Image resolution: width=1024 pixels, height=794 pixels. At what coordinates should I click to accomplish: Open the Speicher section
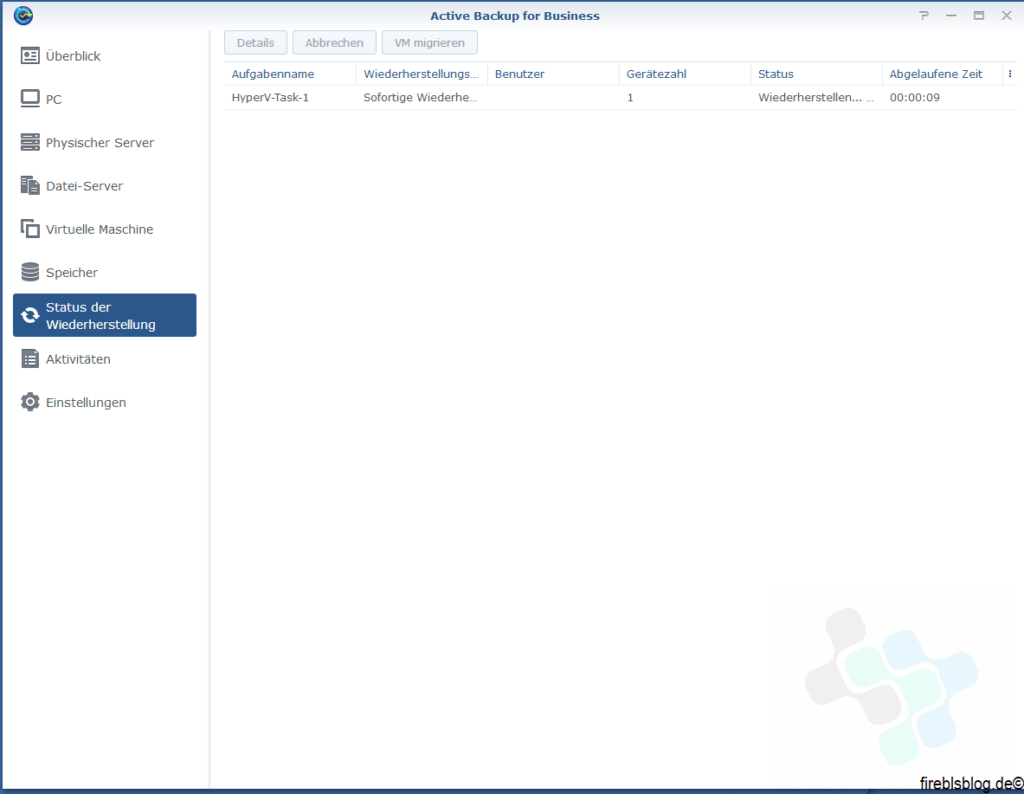coord(104,272)
